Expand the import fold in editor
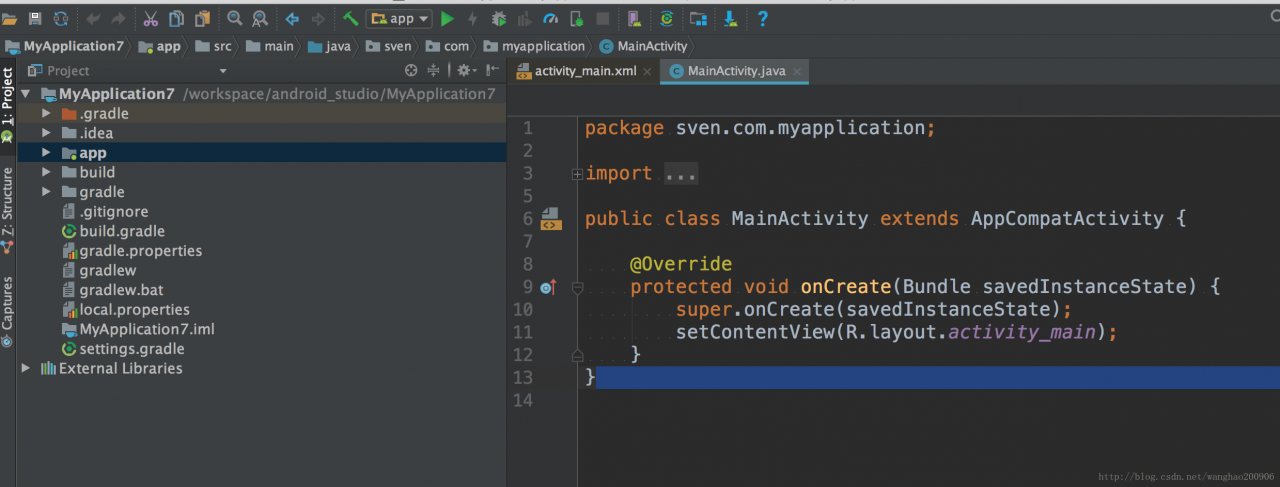This screenshot has height=487, width=1280. pos(577,174)
